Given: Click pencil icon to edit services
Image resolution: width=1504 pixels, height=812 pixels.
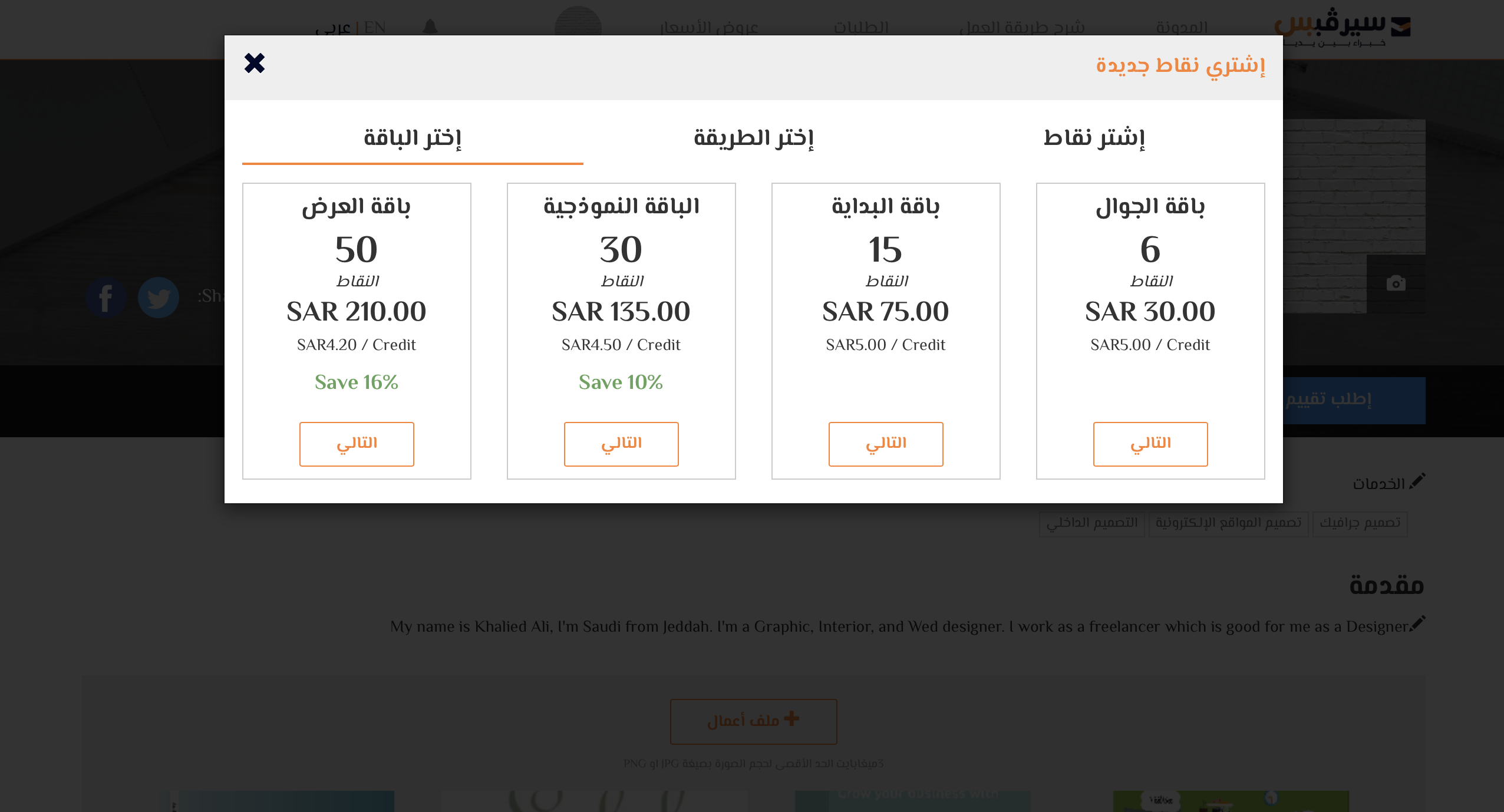Looking at the screenshot, I should click(1418, 481).
